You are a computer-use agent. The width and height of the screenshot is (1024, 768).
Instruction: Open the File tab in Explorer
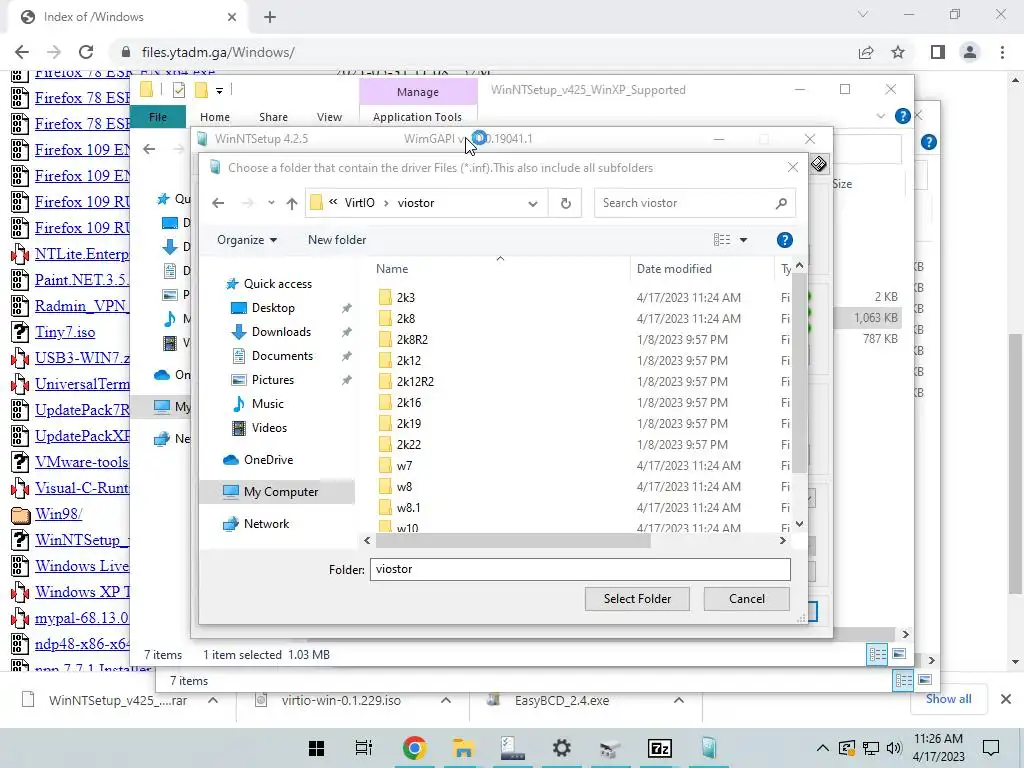pos(158,117)
